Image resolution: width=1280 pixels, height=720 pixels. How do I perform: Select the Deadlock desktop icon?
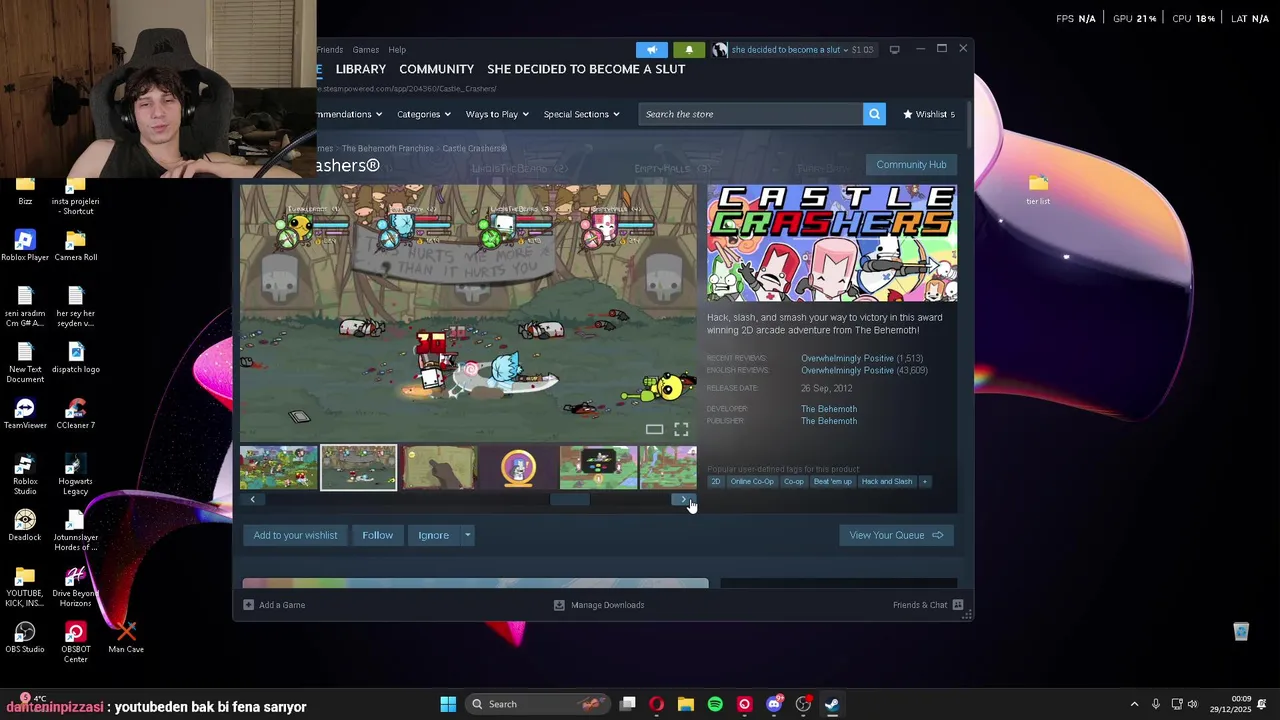25,526
